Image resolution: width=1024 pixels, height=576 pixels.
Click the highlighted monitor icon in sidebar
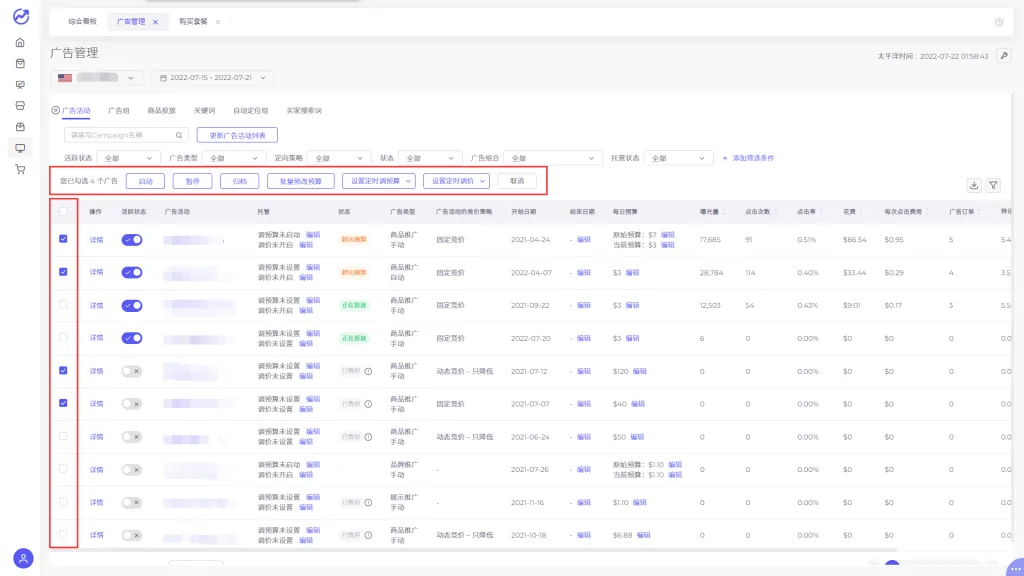pos(20,148)
